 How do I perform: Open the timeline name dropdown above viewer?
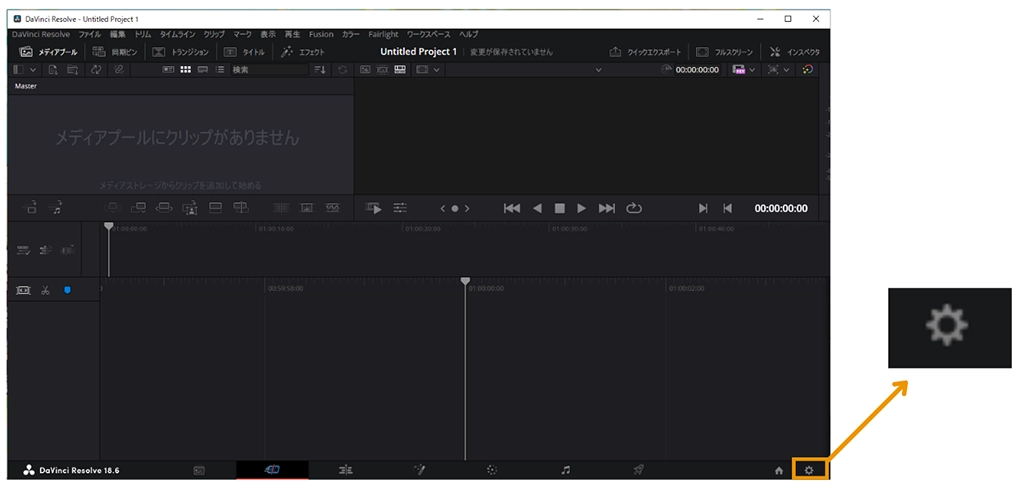pyautogui.click(x=599, y=69)
